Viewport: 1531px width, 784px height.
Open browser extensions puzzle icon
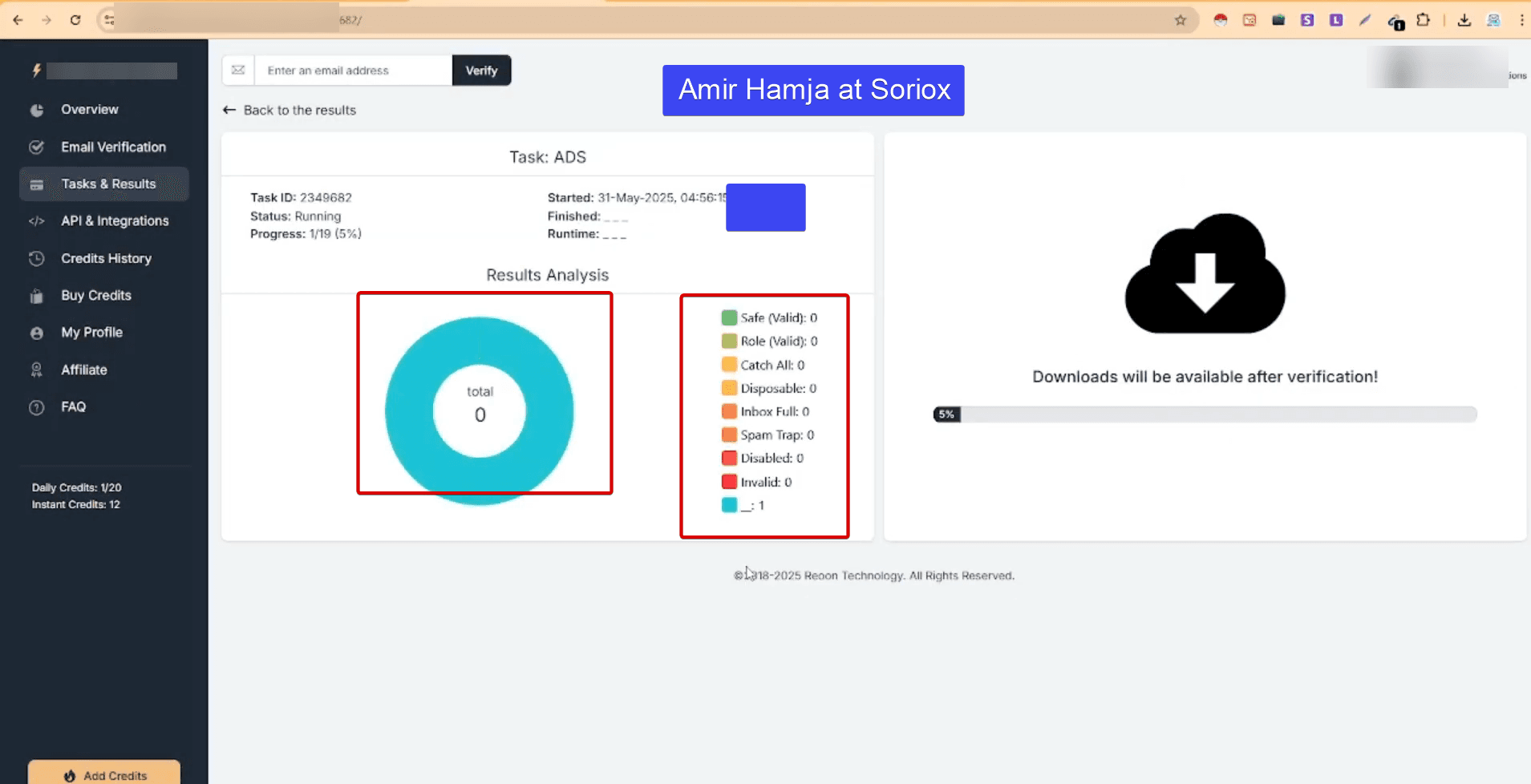pos(1424,20)
